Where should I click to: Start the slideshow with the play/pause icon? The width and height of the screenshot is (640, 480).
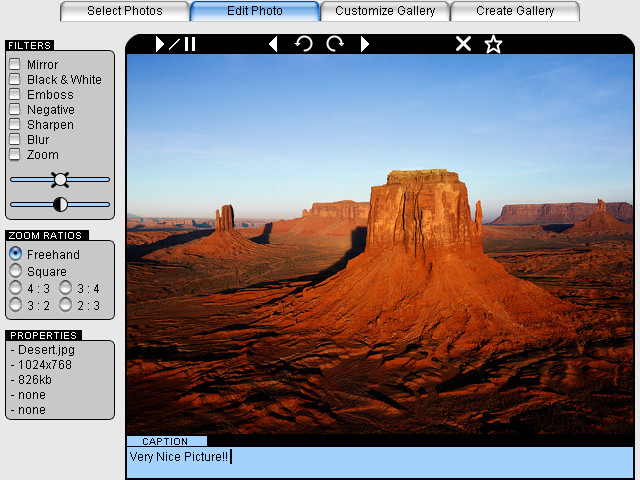[x=176, y=44]
